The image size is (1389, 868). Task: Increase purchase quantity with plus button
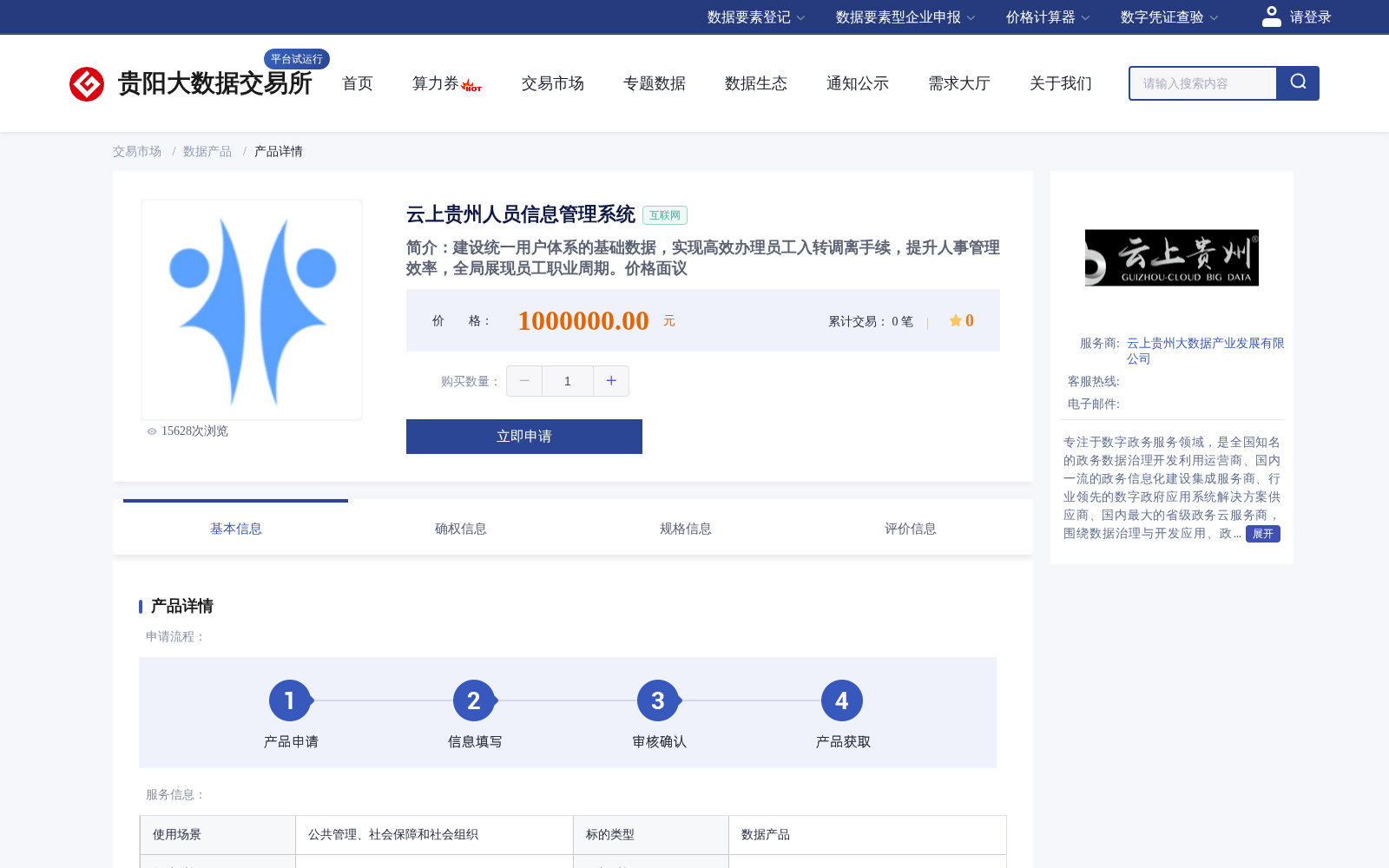tap(611, 381)
